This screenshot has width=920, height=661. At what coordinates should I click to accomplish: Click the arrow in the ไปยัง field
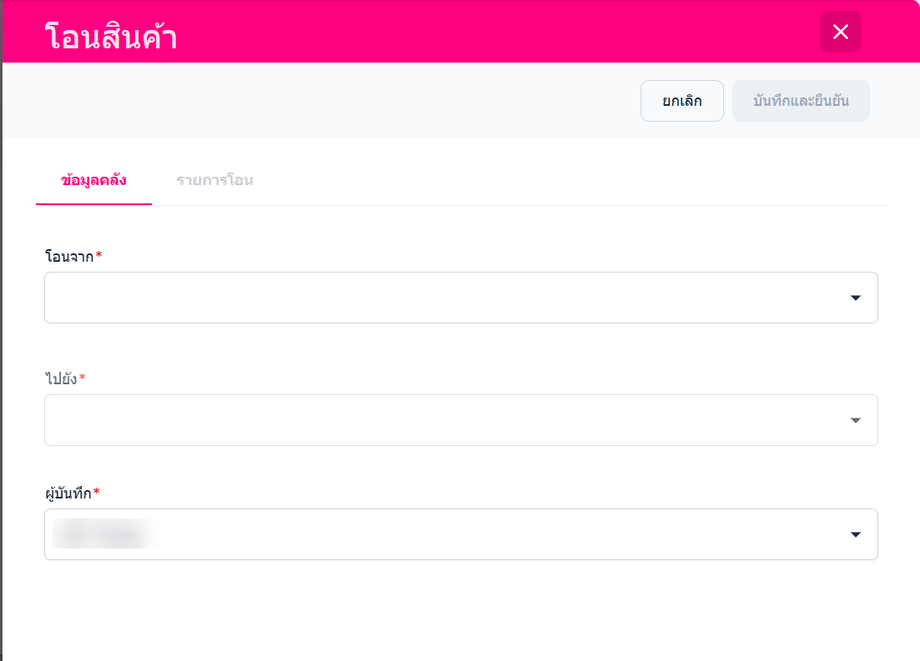855,421
